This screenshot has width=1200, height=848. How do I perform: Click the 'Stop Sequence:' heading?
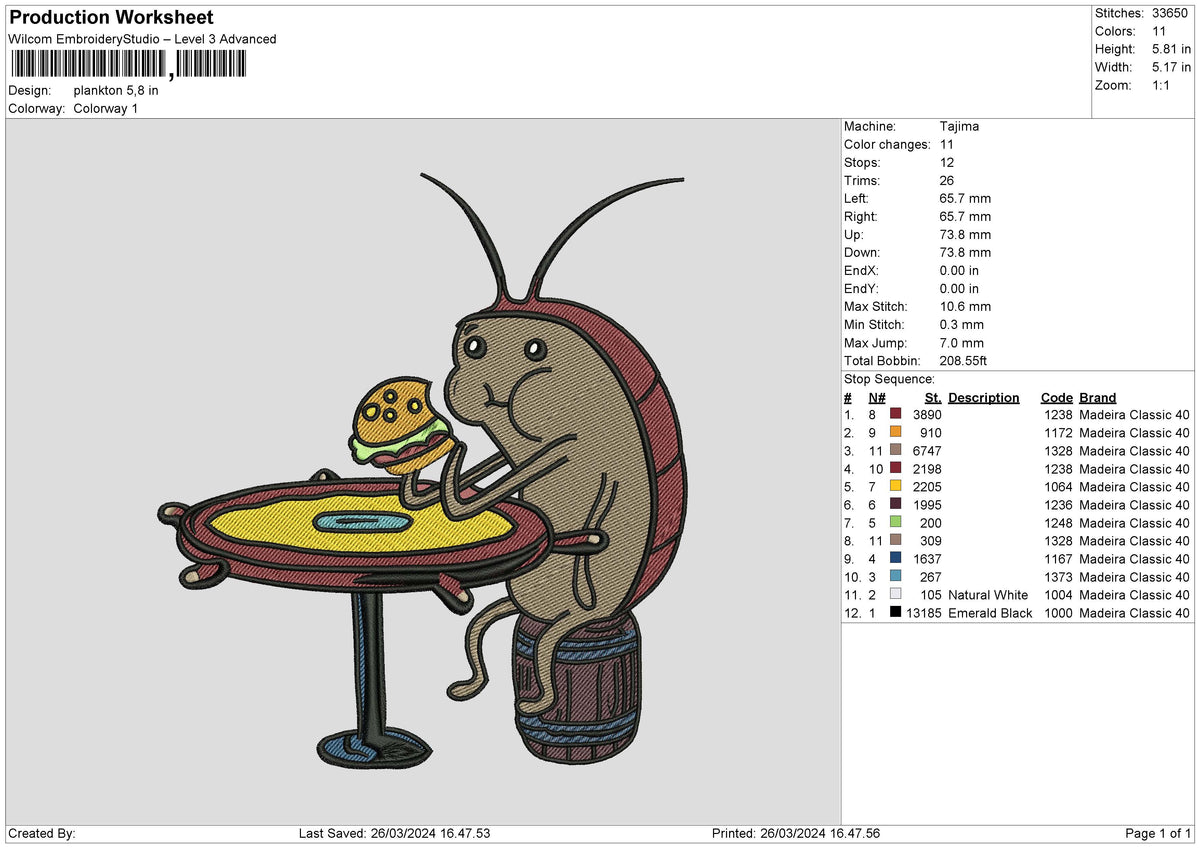[889, 379]
